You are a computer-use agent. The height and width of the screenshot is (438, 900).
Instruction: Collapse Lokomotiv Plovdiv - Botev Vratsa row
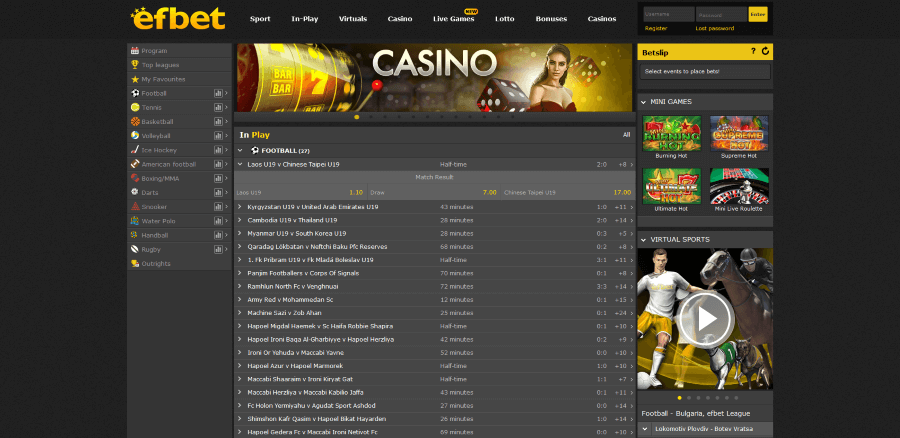(x=645, y=429)
